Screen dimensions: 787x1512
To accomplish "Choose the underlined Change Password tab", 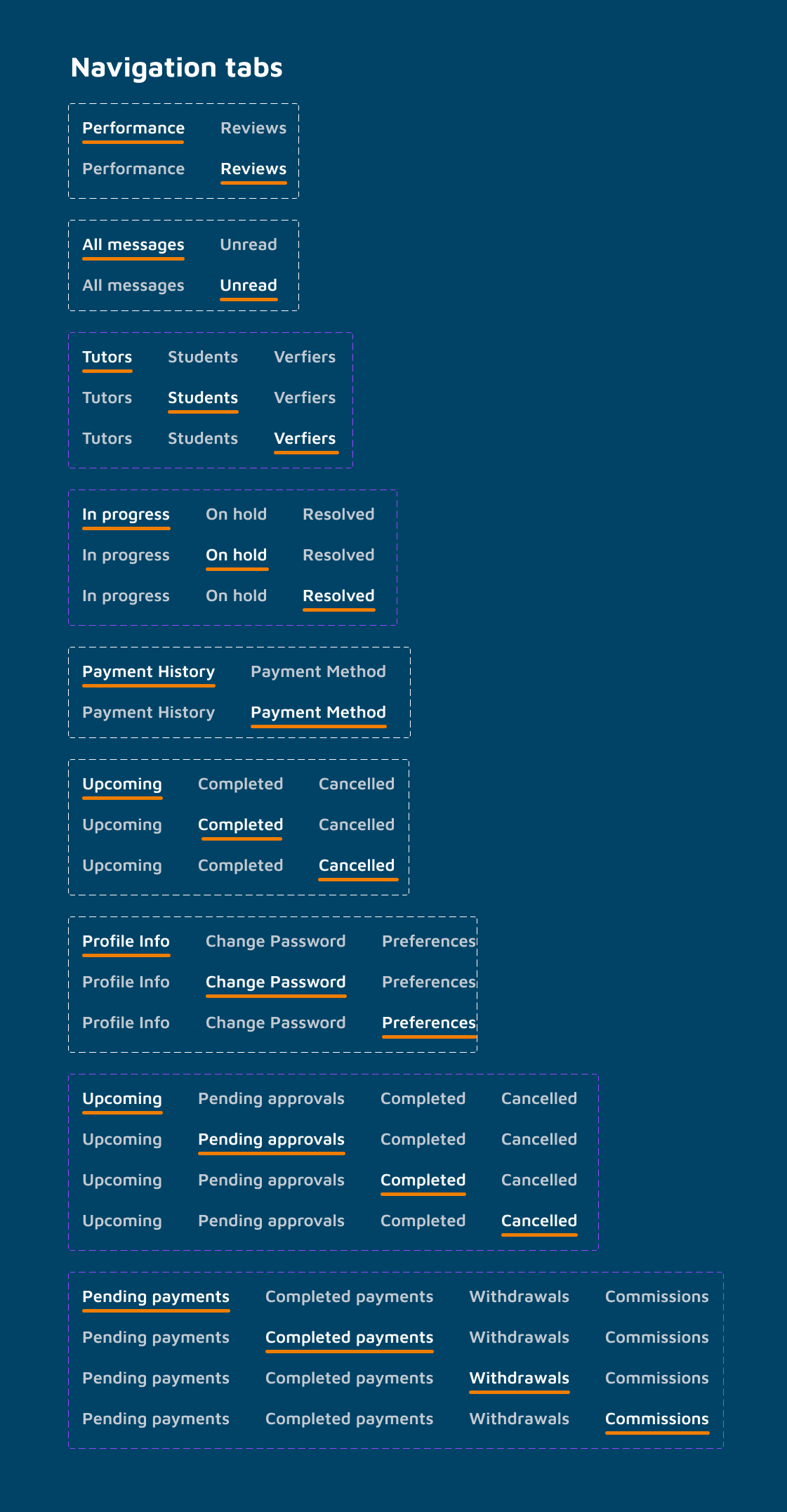I will [x=275, y=982].
